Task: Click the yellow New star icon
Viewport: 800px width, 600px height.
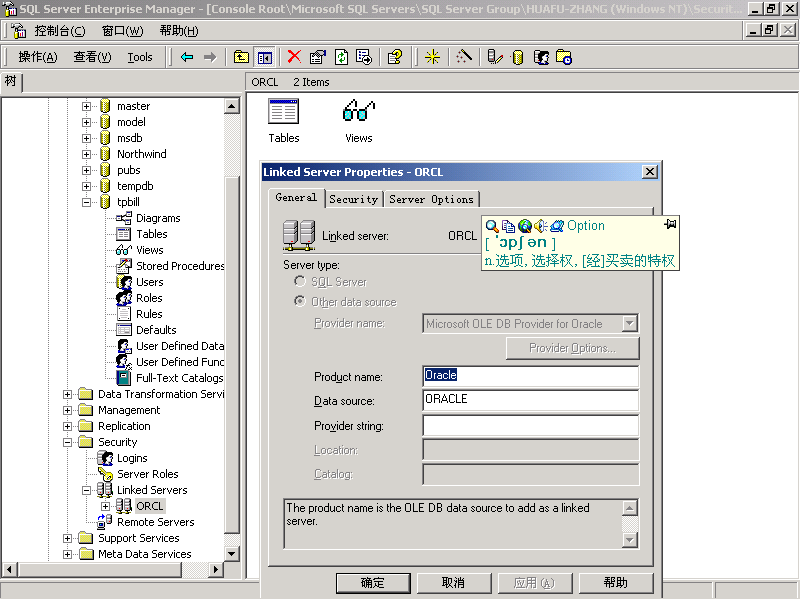Action: click(x=432, y=57)
